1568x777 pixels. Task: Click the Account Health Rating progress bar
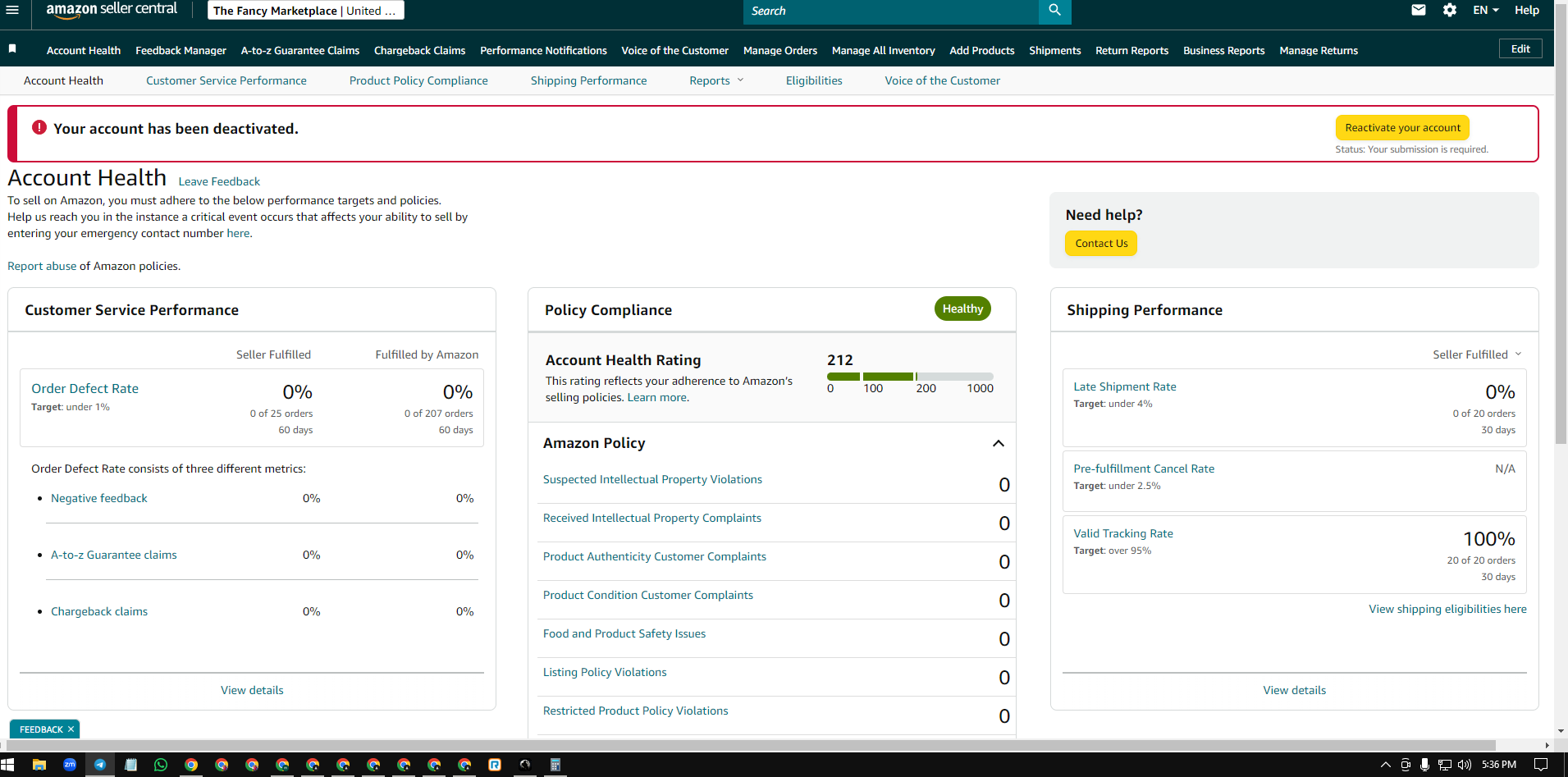coord(910,377)
